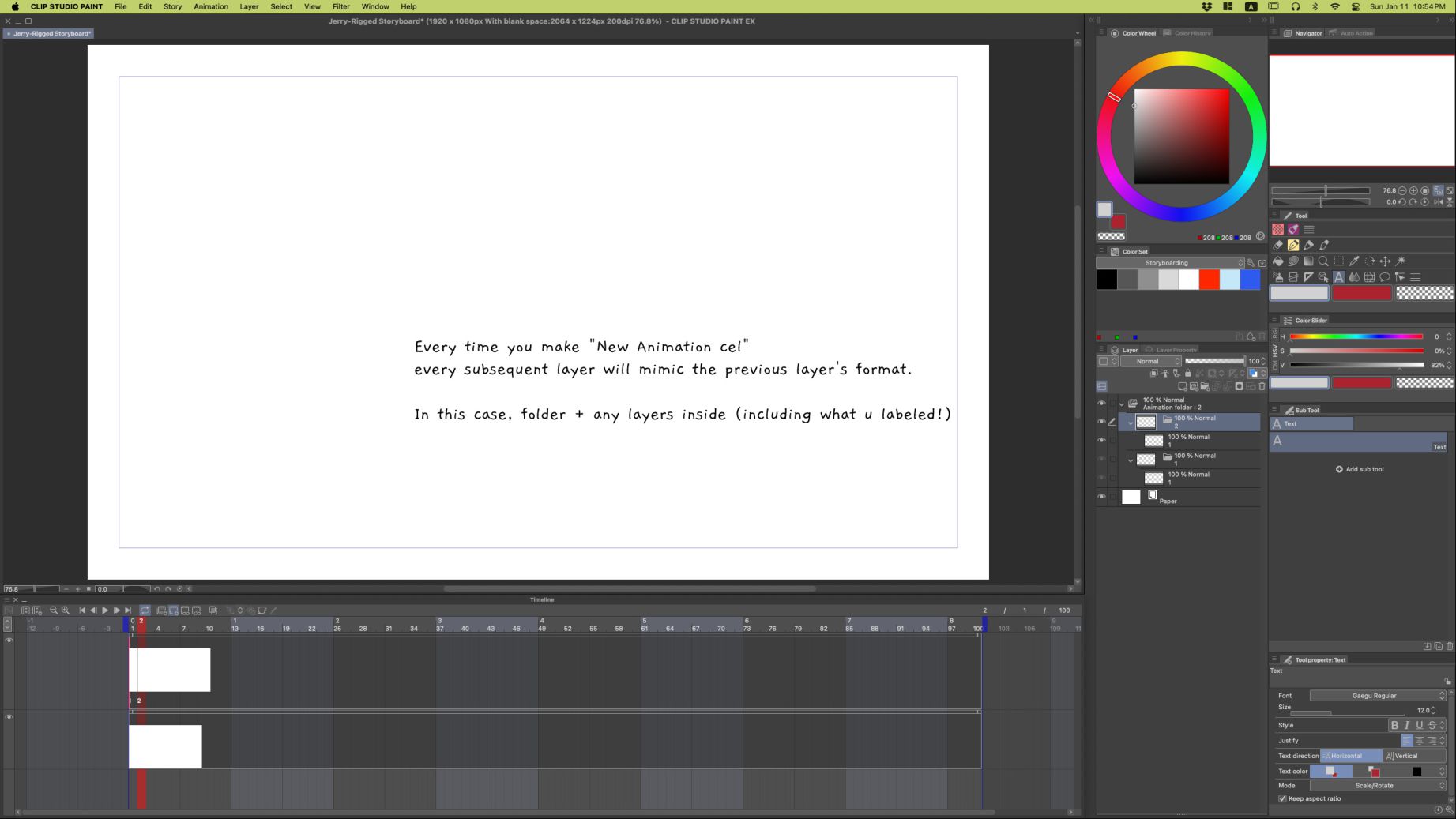
Task: Open the Story menu
Action: coord(172,6)
